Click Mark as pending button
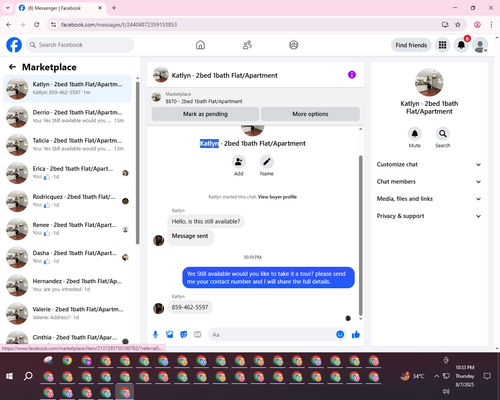 (205, 114)
